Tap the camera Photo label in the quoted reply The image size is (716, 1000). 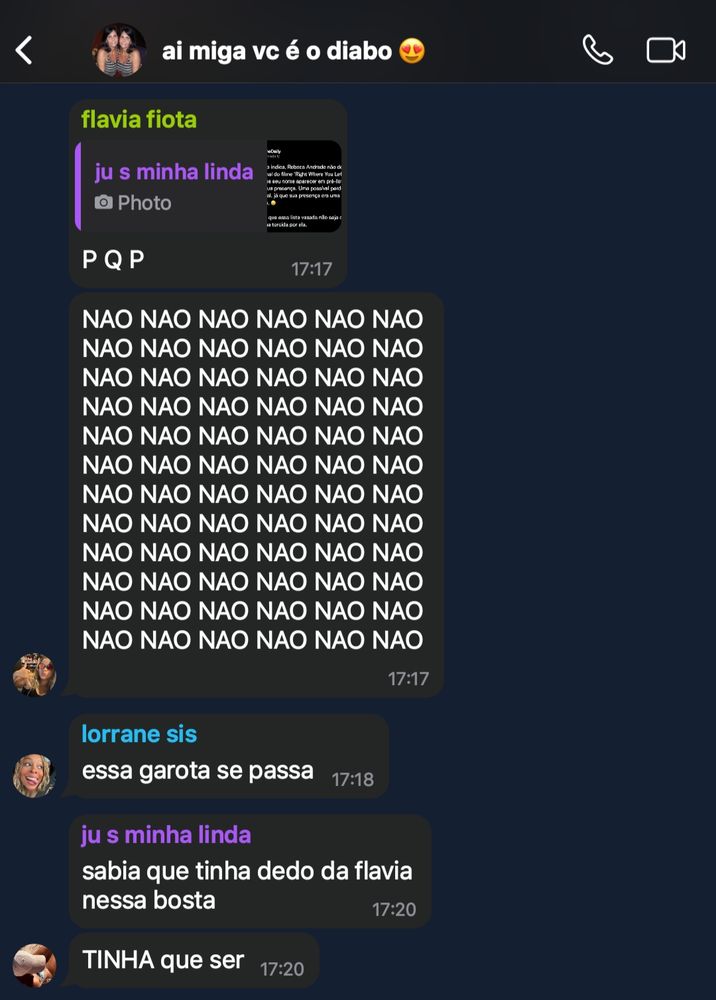coord(133,203)
